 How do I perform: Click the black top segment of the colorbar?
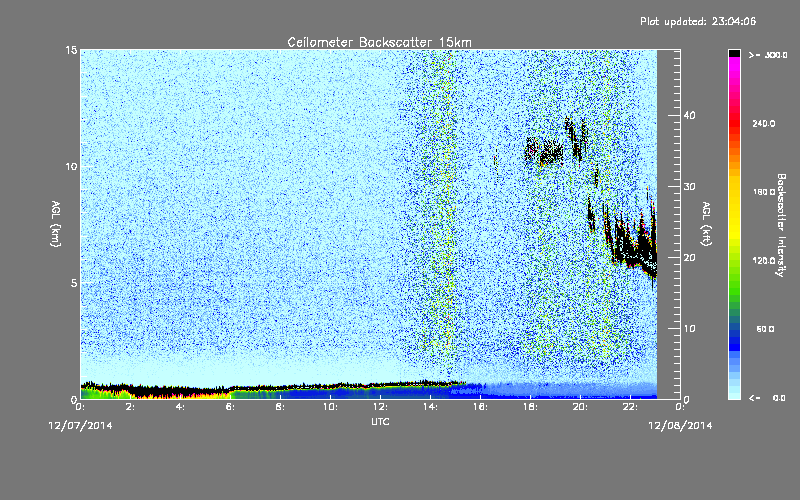[734, 53]
